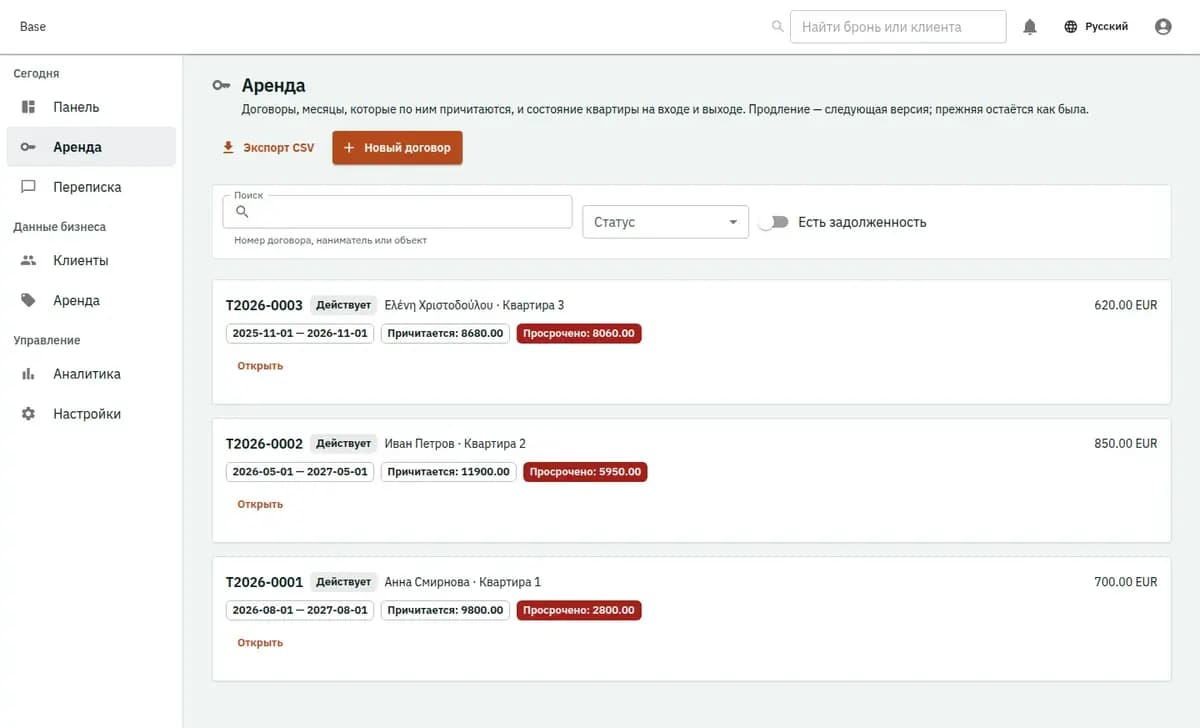Click the 620.00 EUR rent amount
1200x728 pixels.
pos(1126,305)
